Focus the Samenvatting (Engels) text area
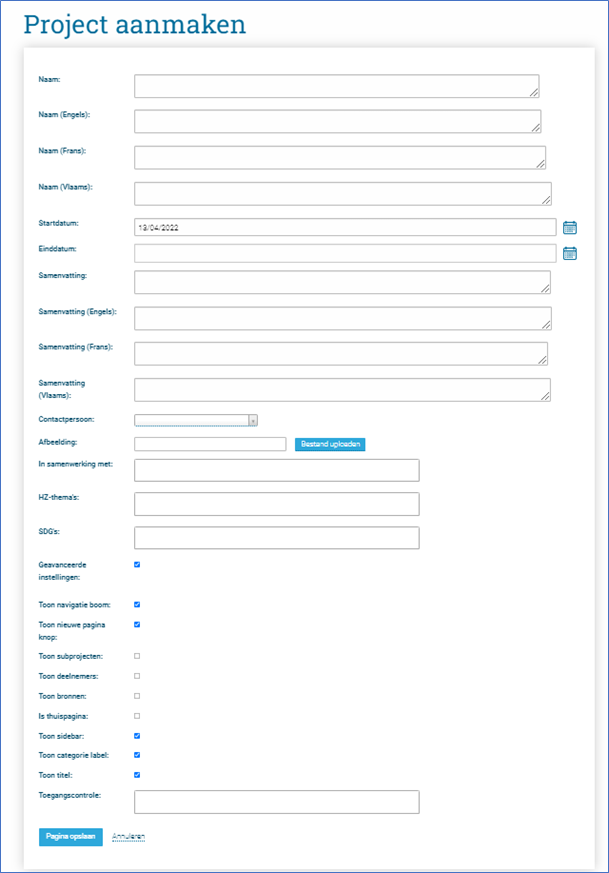Image resolution: width=609 pixels, height=873 pixels. (x=343, y=318)
